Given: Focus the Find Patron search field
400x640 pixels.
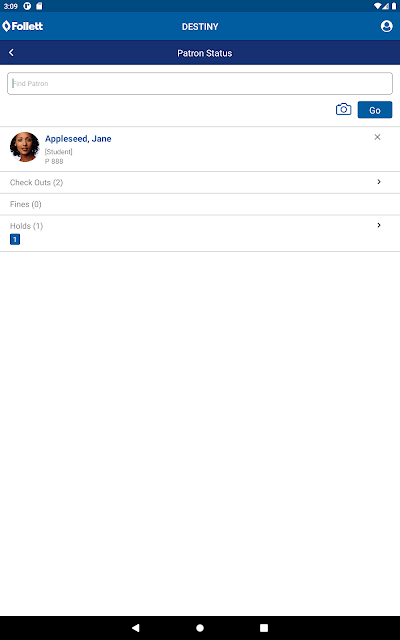Looking at the screenshot, I should pyautogui.click(x=200, y=83).
